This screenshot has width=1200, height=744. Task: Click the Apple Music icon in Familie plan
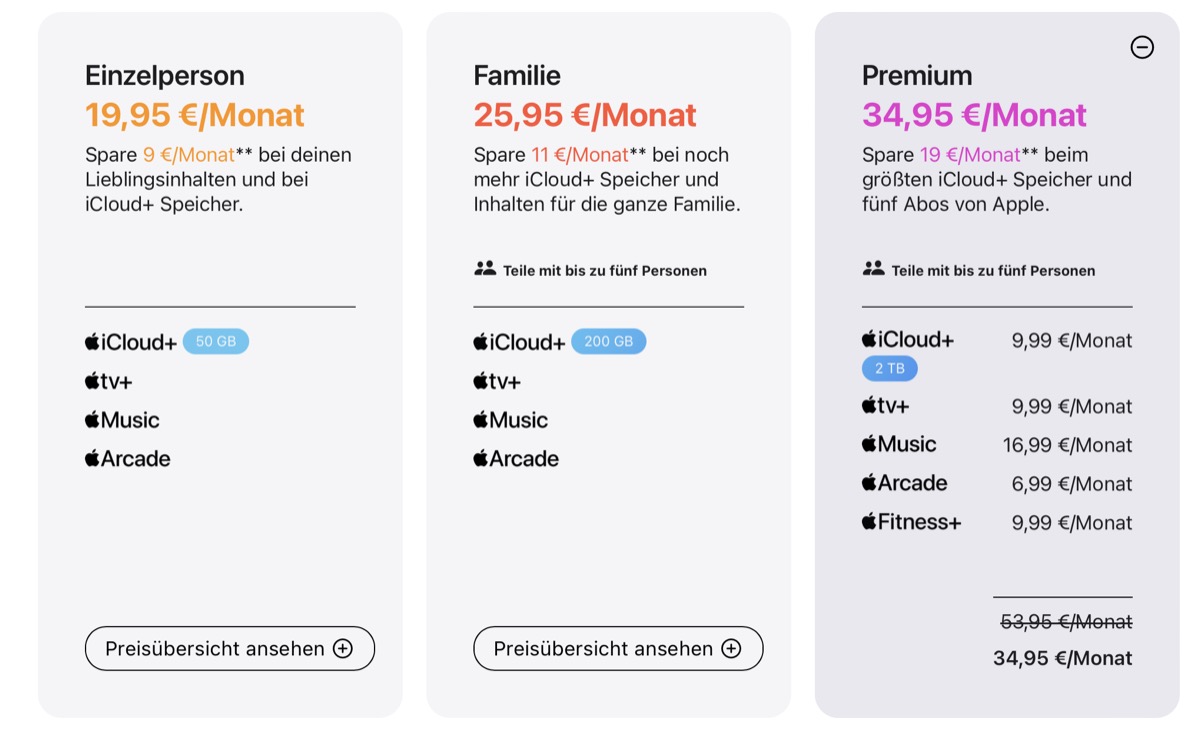coord(479,420)
